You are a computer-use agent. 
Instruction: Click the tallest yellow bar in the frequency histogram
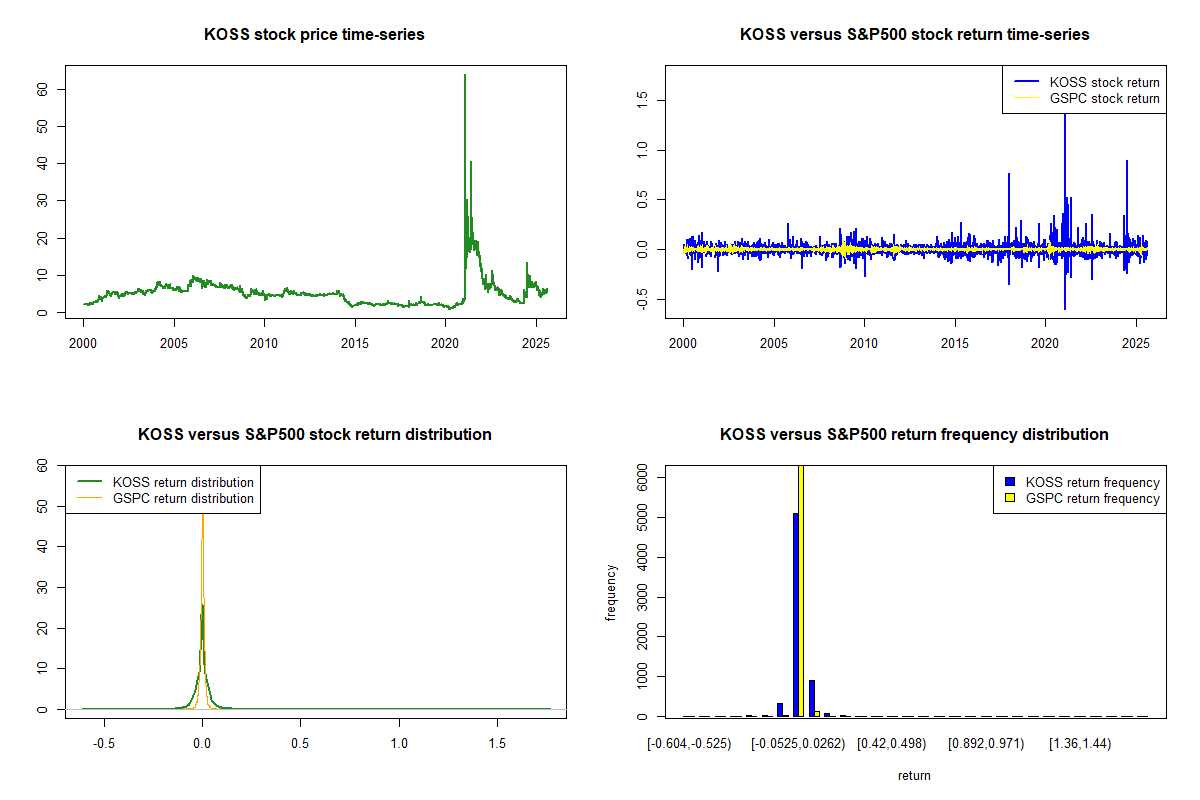click(801, 590)
